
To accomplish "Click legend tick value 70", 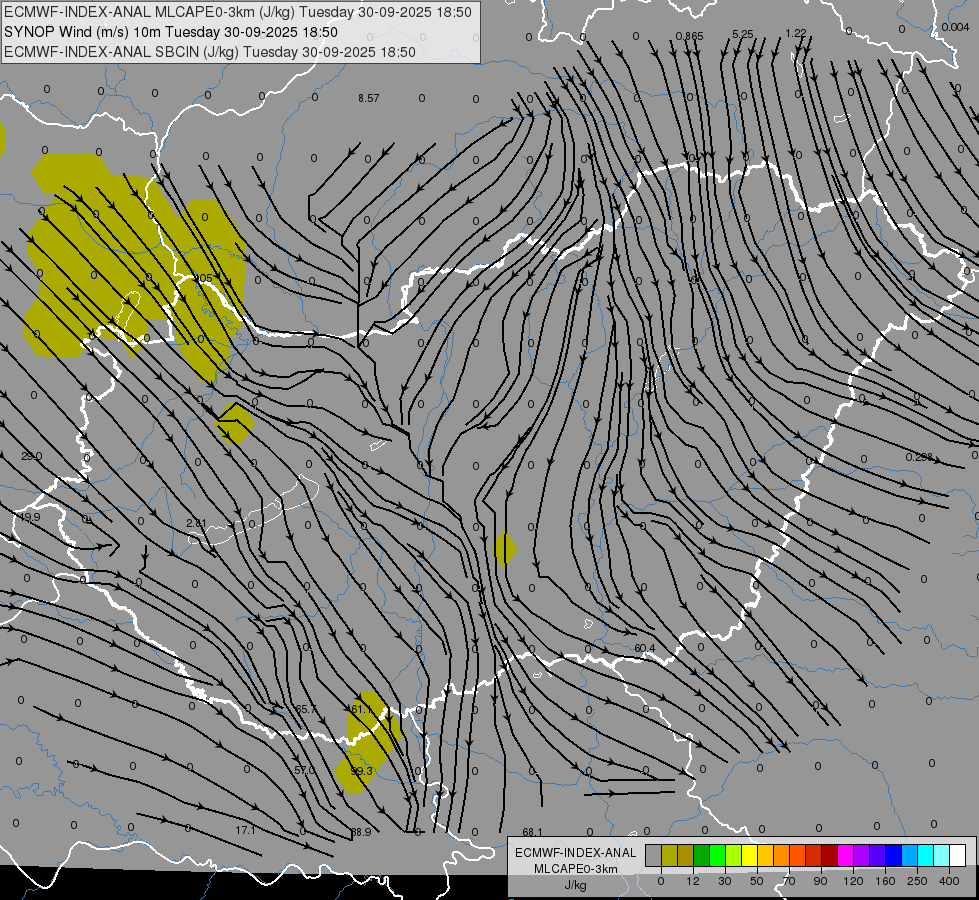I will tap(789, 881).
